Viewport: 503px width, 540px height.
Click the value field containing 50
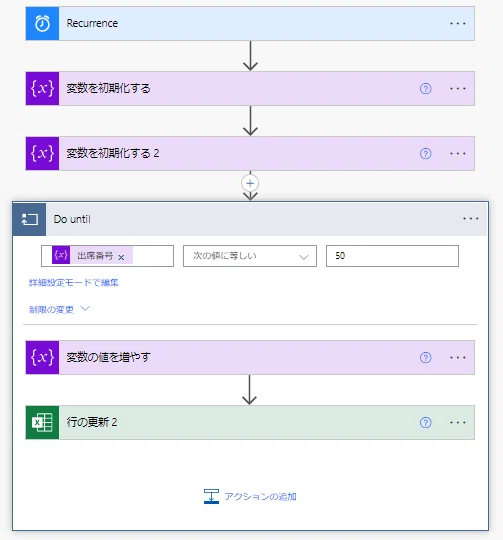tap(392, 256)
